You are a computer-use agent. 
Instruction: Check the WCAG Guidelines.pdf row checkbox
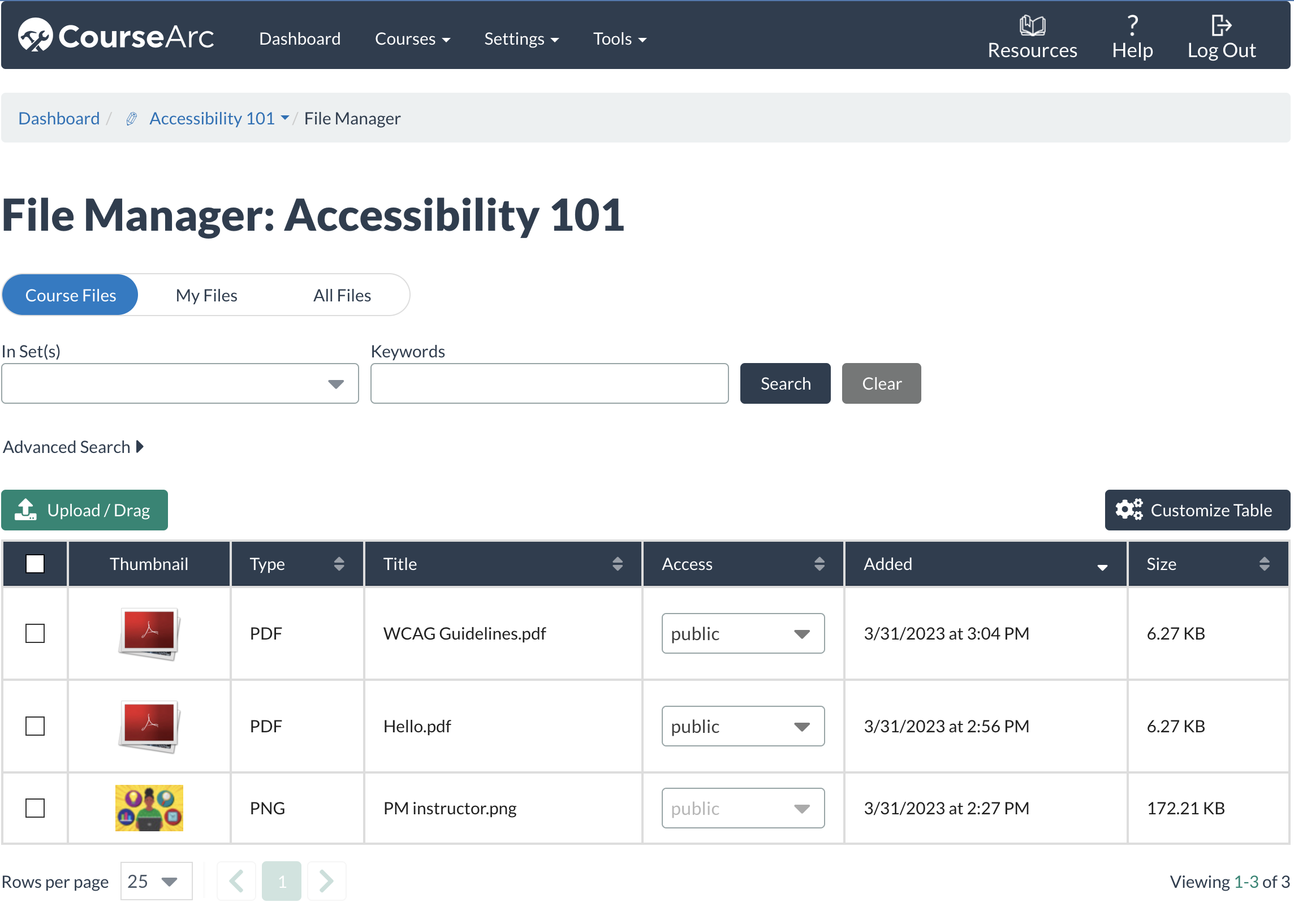pos(35,633)
